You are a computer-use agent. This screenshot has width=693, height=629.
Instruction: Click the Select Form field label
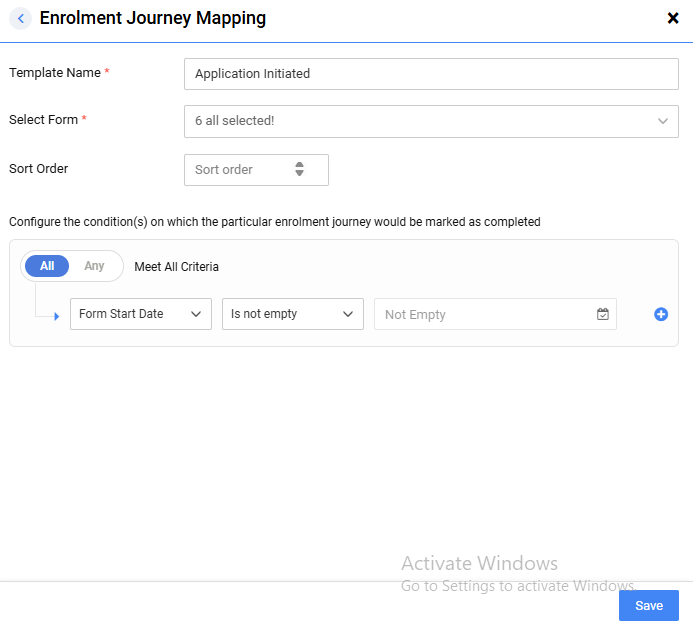[x=43, y=120]
